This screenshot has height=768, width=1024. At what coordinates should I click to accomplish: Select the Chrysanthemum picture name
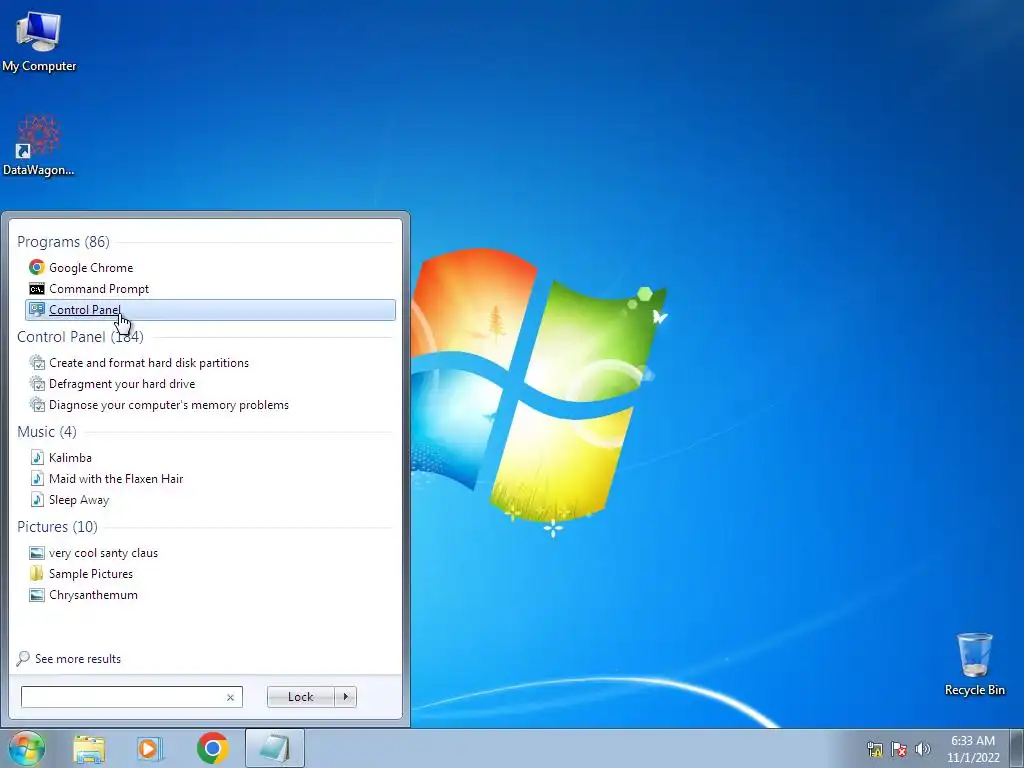(x=93, y=595)
